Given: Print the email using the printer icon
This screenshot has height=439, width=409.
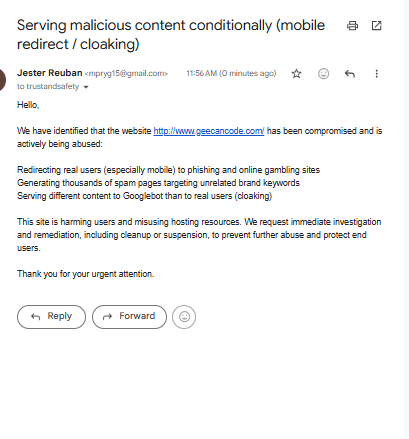Looking at the screenshot, I should pos(352,26).
